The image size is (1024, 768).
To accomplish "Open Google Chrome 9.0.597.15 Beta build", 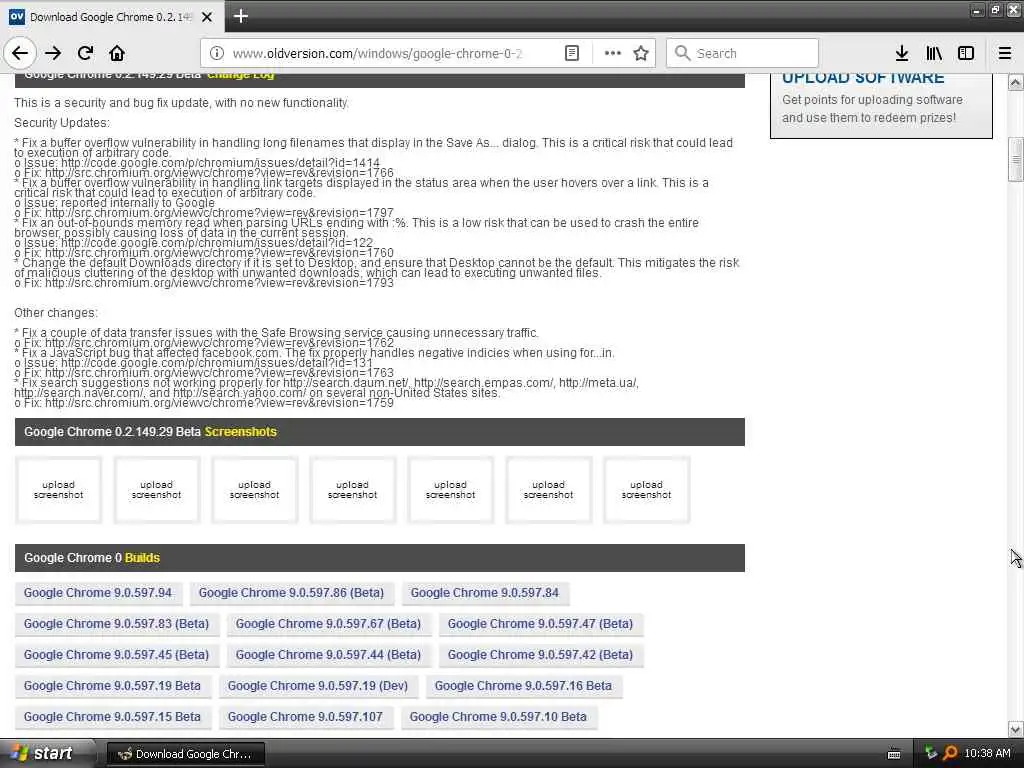I will pyautogui.click(x=112, y=716).
